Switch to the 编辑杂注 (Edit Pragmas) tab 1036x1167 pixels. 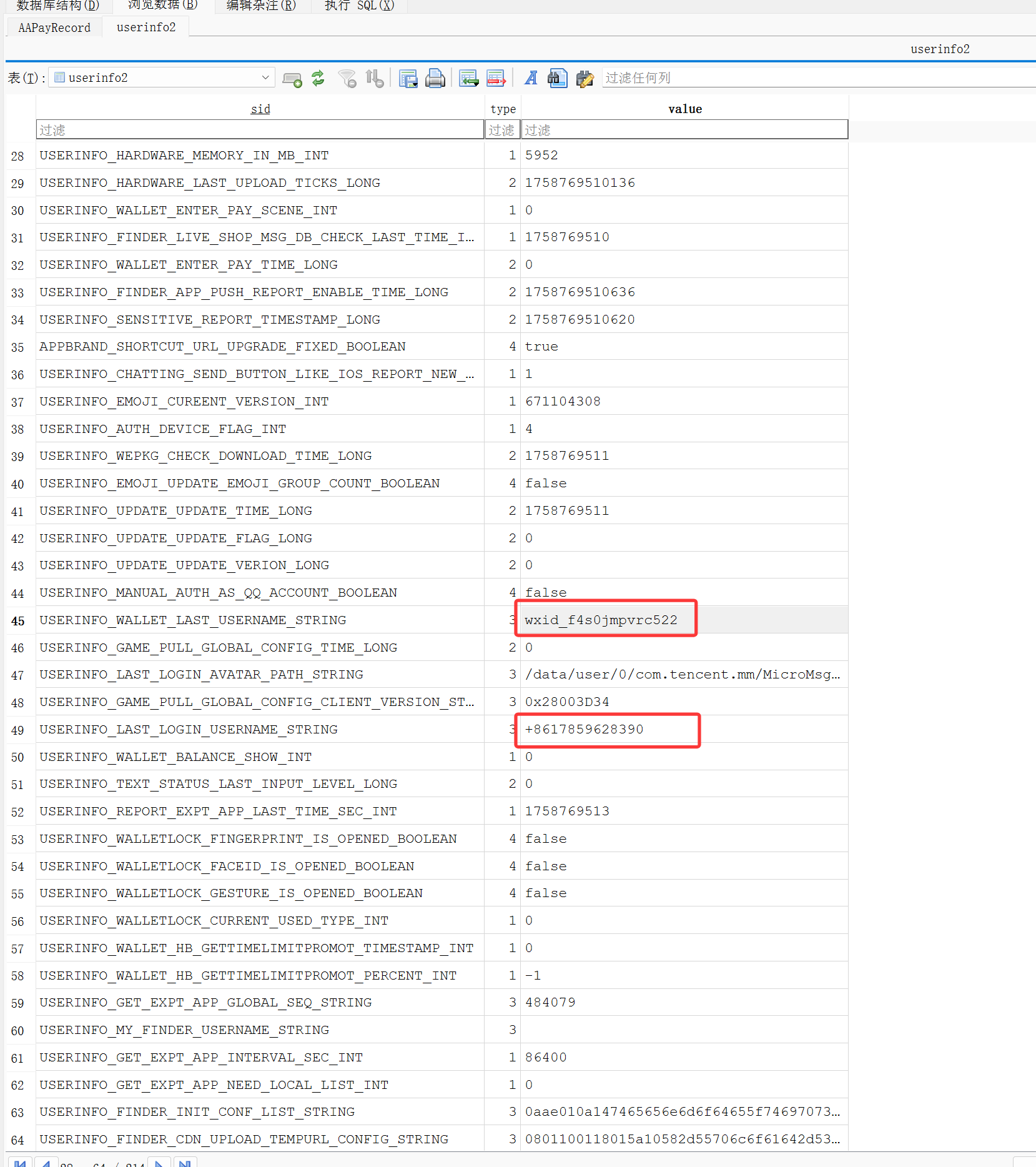261,6
